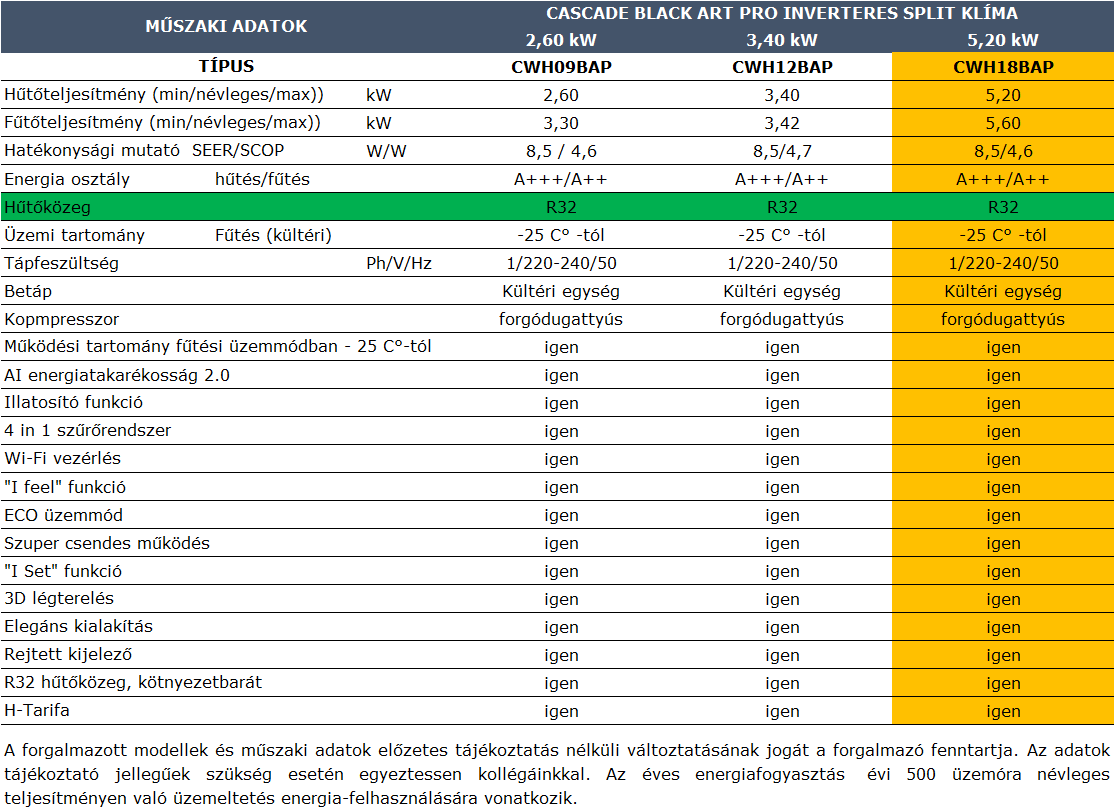Image resolution: width=1114 pixels, height=809 pixels.
Task: Select the 5,60 heating capacity value
Action: click(x=1002, y=123)
